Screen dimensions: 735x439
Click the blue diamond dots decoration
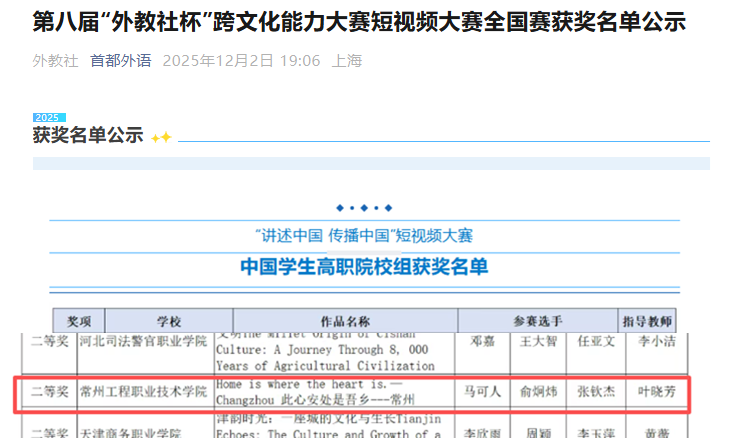pyautogui.click(x=364, y=208)
